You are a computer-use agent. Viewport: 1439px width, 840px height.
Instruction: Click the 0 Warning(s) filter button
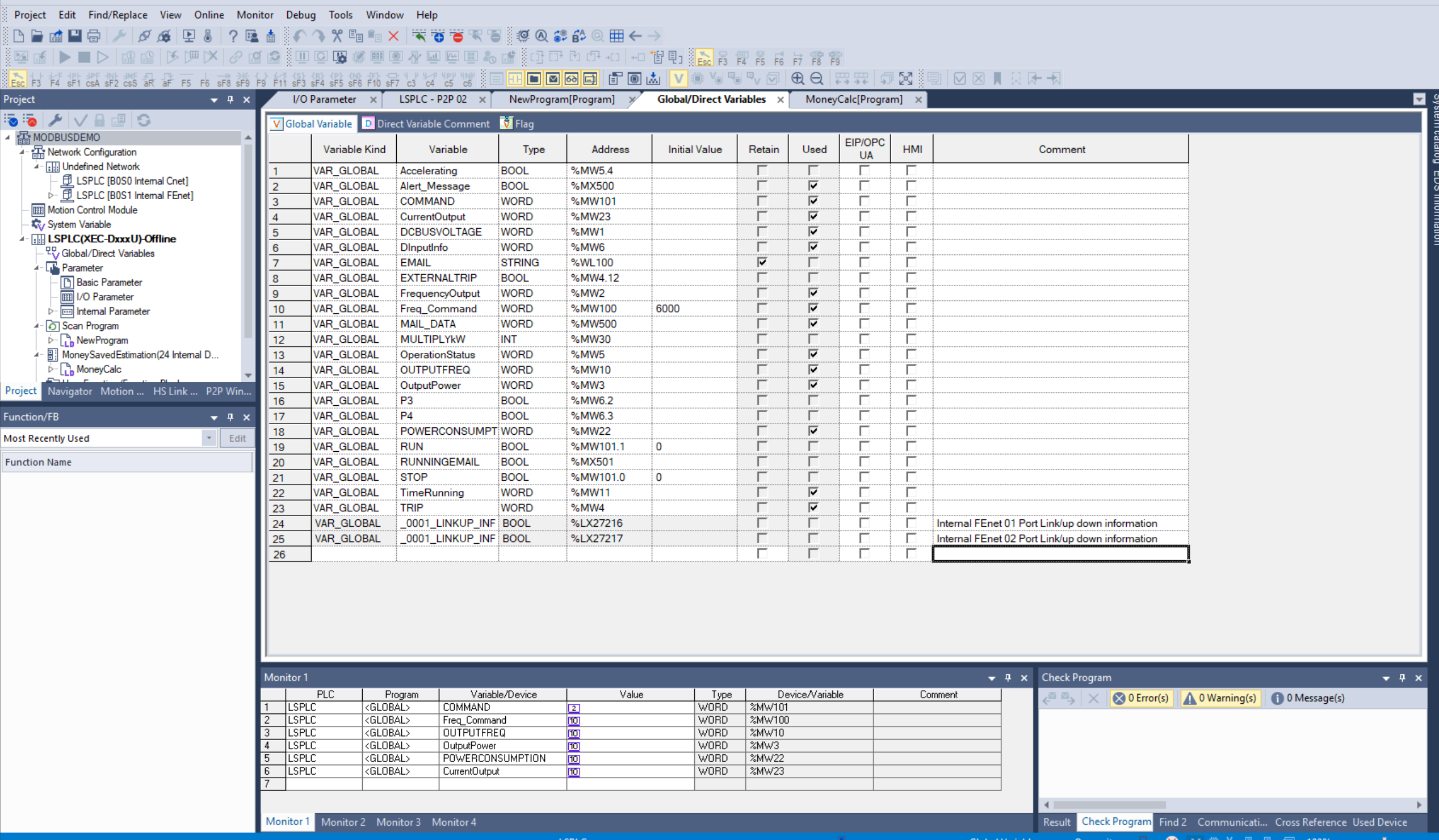(x=1220, y=698)
